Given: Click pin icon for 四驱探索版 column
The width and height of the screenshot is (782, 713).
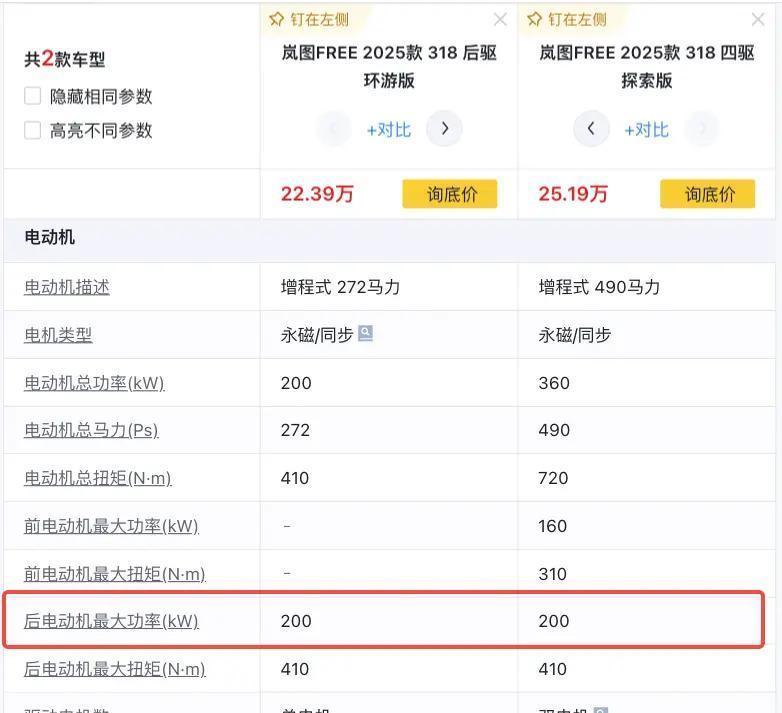Looking at the screenshot, I should pos(534,19).
